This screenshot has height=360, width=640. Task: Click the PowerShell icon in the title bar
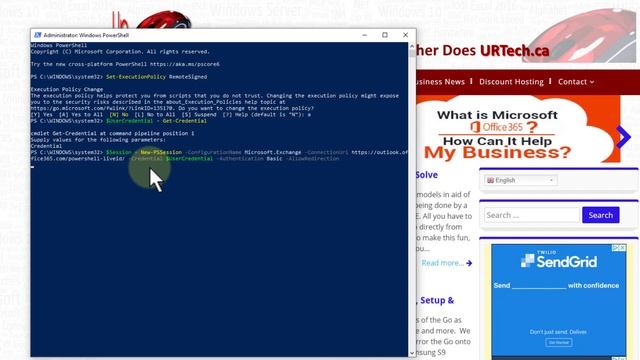[38, 35]
